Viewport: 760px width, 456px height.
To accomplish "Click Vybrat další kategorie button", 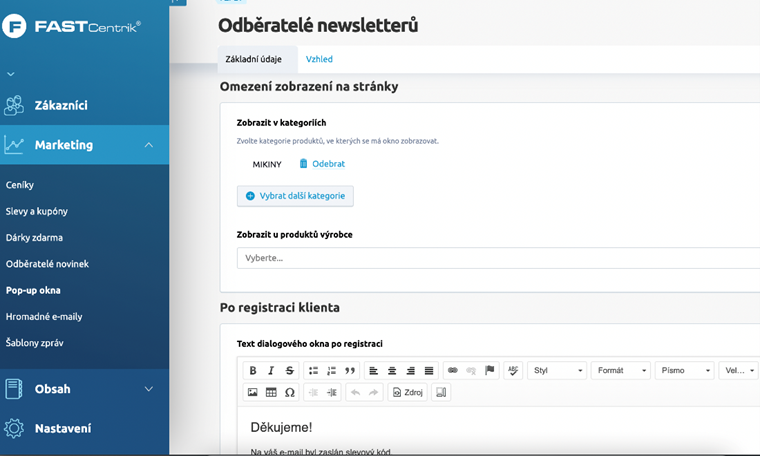I will point(295,196).
